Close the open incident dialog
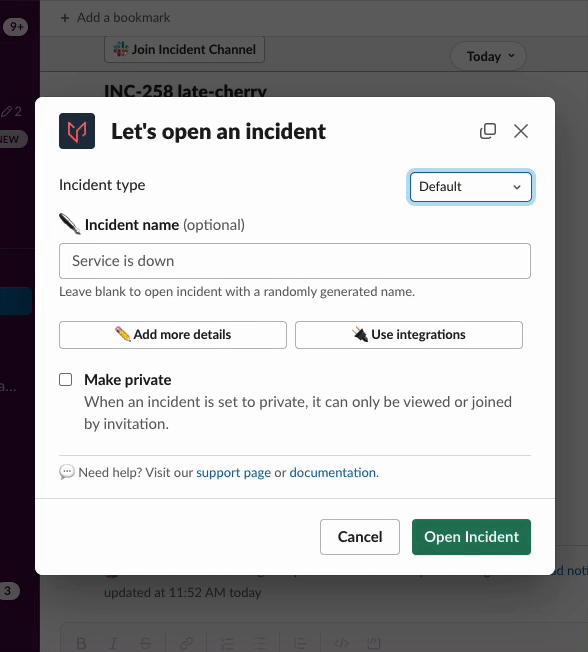 [x=521, y=131]
